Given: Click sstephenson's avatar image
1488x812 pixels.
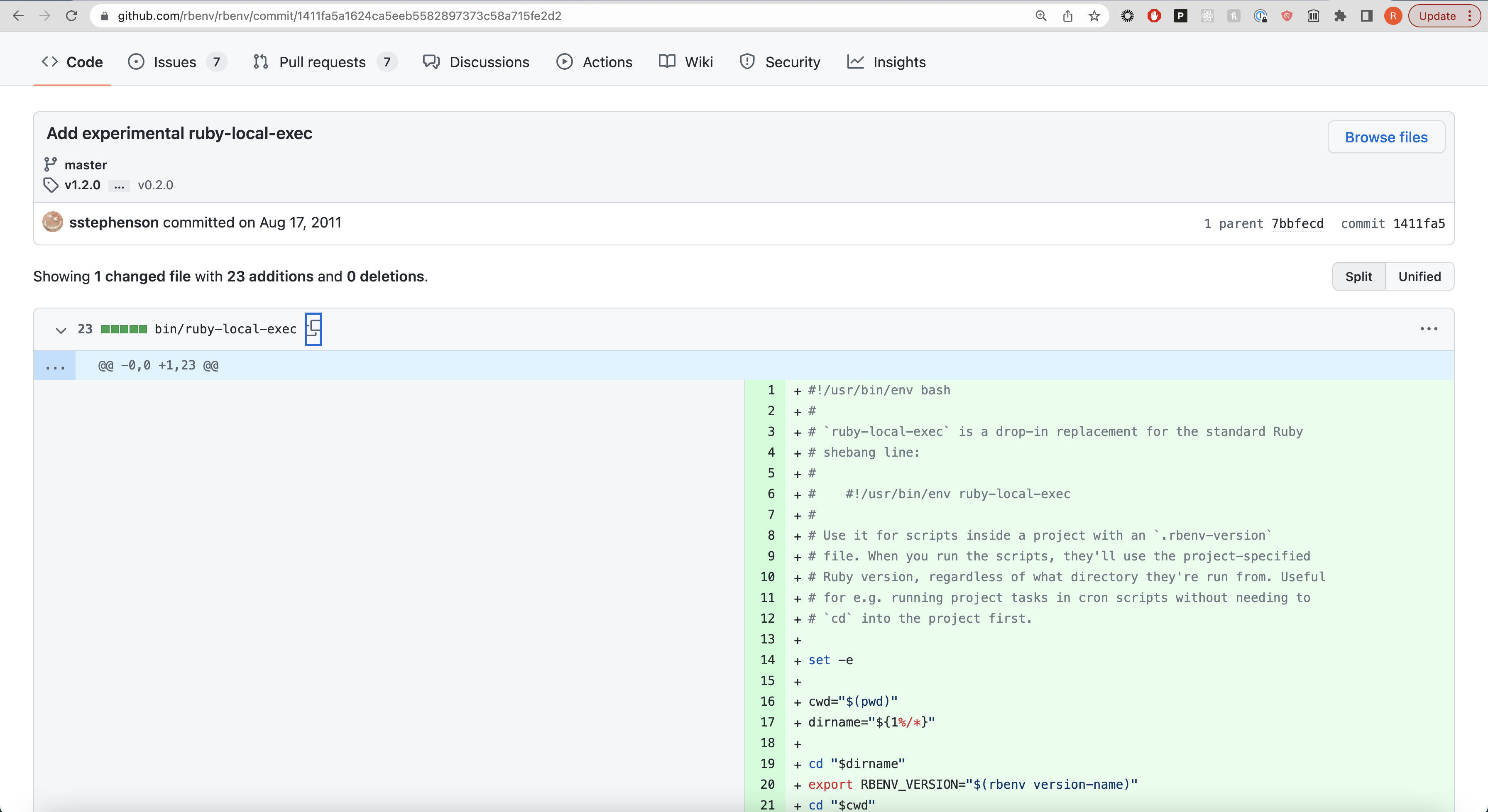Looking at the screenshot, I should tap(53, 222).
